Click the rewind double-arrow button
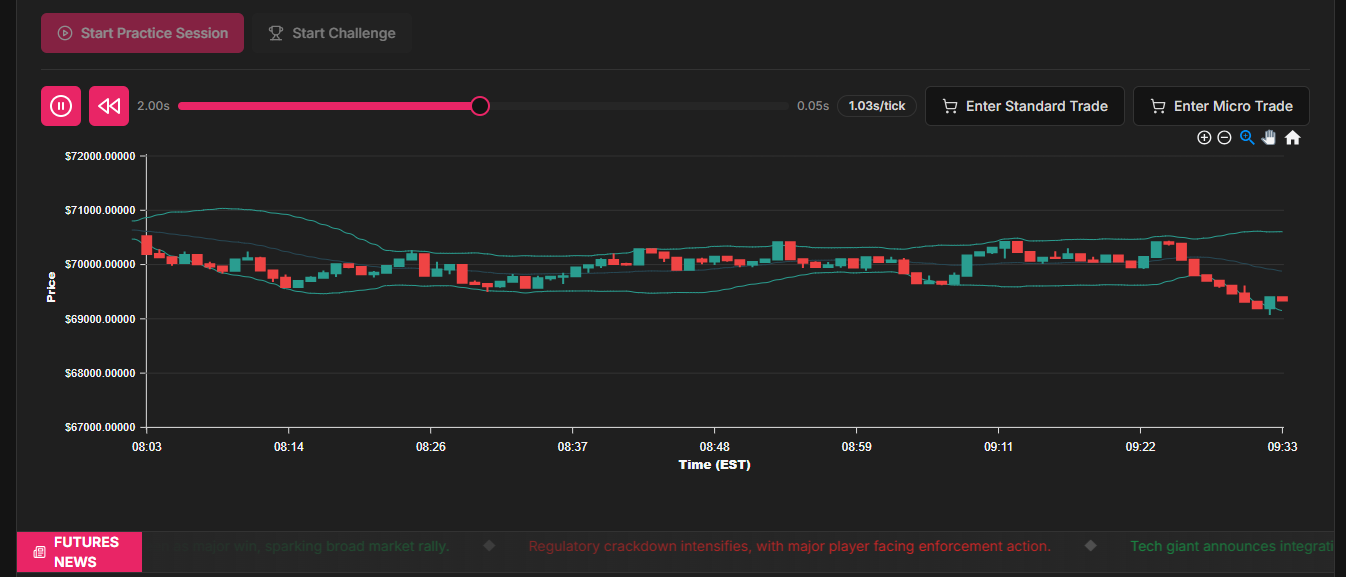The image size is (1346, 577). [109, 106]
